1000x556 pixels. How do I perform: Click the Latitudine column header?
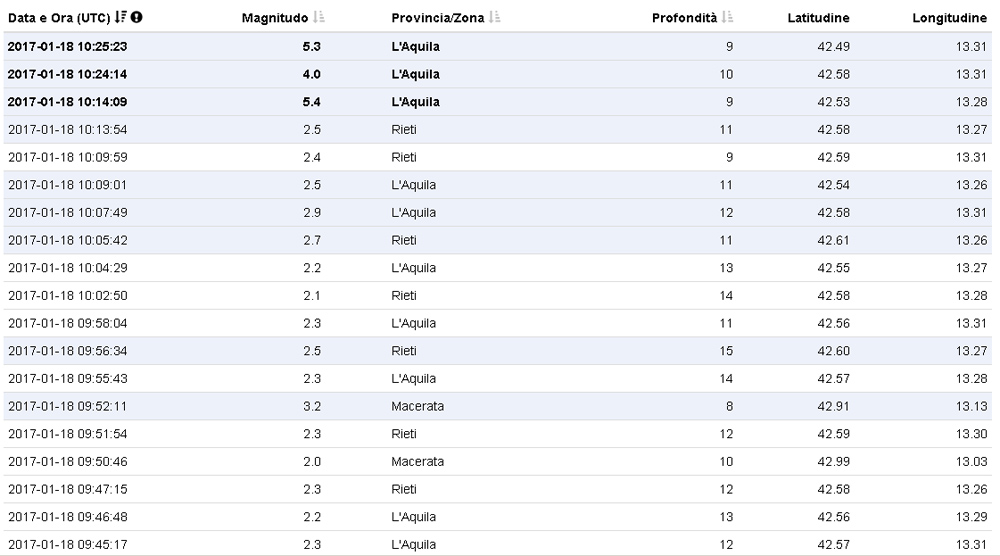pos(818,18)
